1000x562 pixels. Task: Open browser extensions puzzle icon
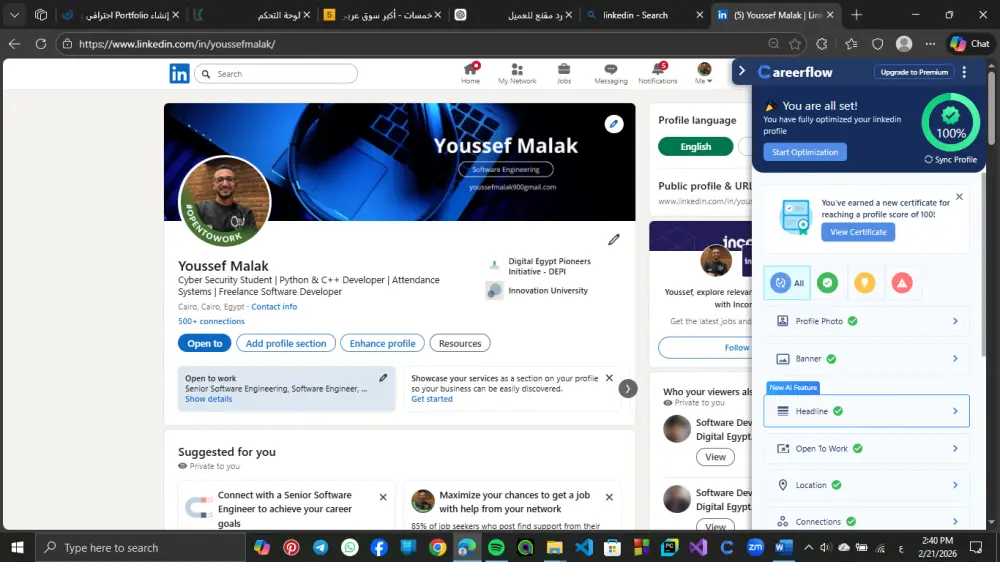821,44
